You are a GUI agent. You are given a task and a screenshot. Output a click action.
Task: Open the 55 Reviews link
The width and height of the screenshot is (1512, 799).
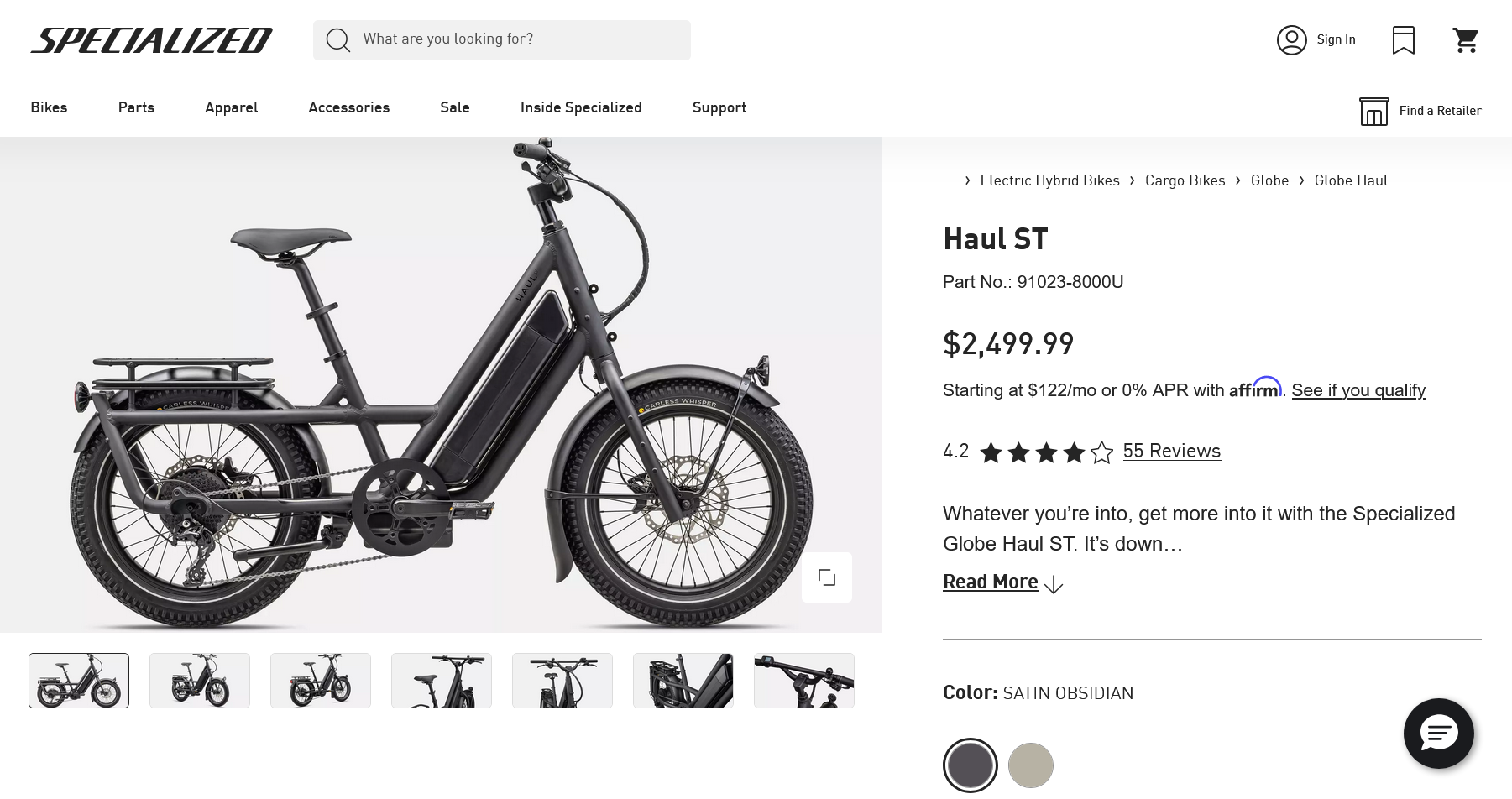(x=1172, y=451)
